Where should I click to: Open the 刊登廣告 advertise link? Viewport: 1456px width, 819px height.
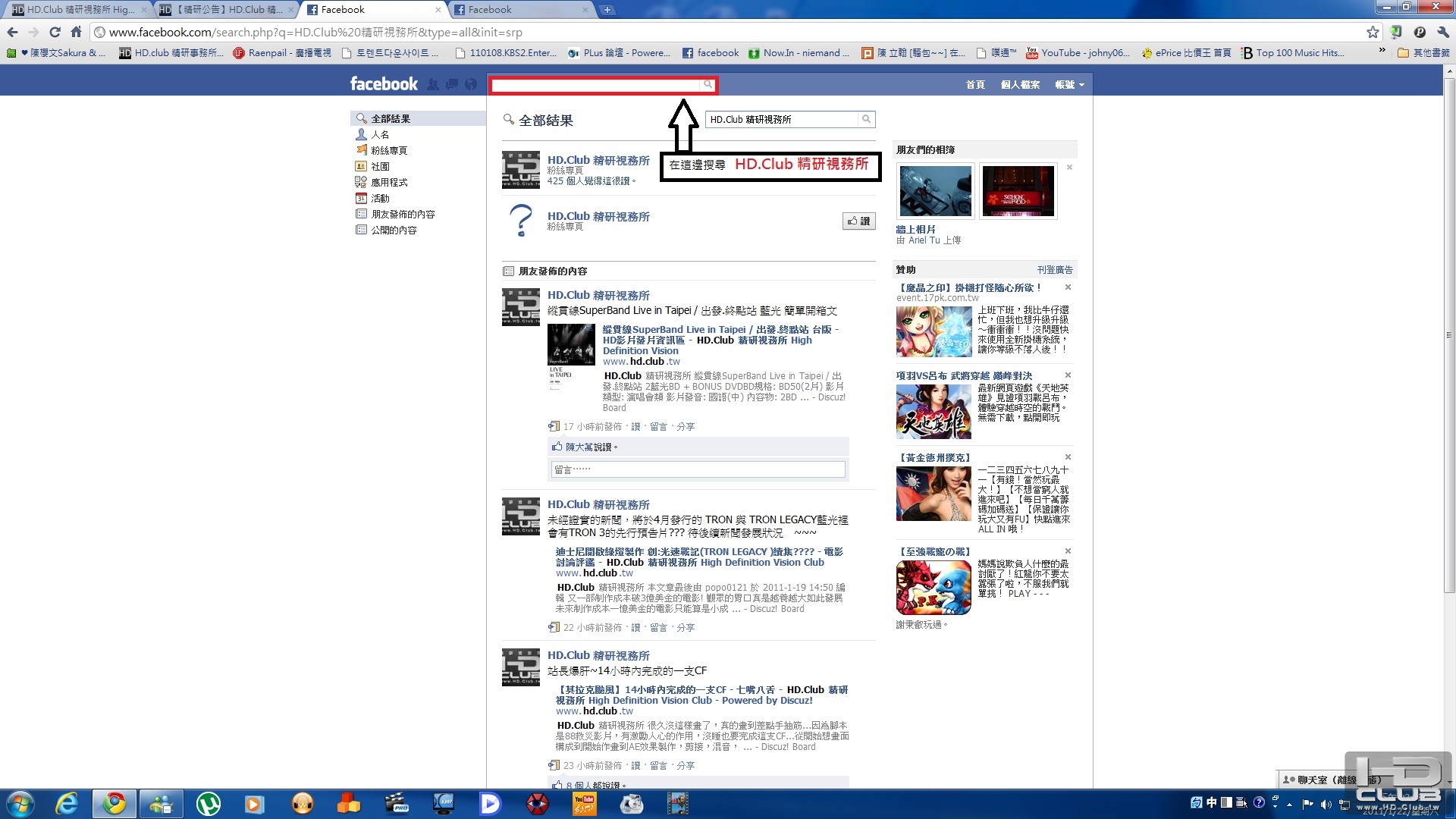[x=1054, y=270]
